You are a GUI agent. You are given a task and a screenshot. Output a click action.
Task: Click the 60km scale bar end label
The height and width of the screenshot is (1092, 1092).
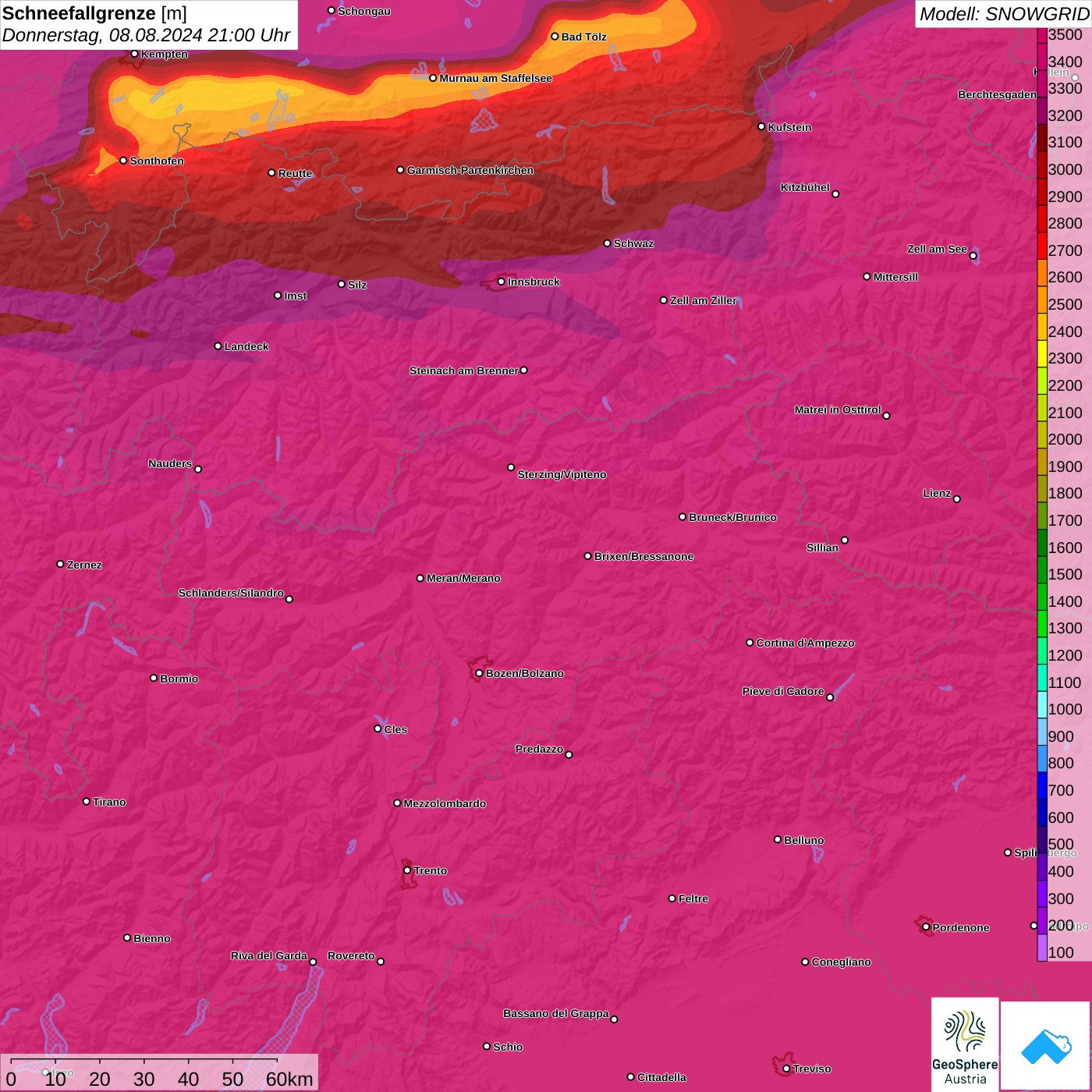click(x=289, y=1079)
